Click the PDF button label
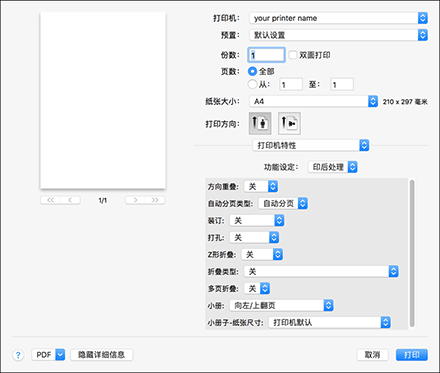The height and width of the screenshot is (373, 440). click(44, 355)
